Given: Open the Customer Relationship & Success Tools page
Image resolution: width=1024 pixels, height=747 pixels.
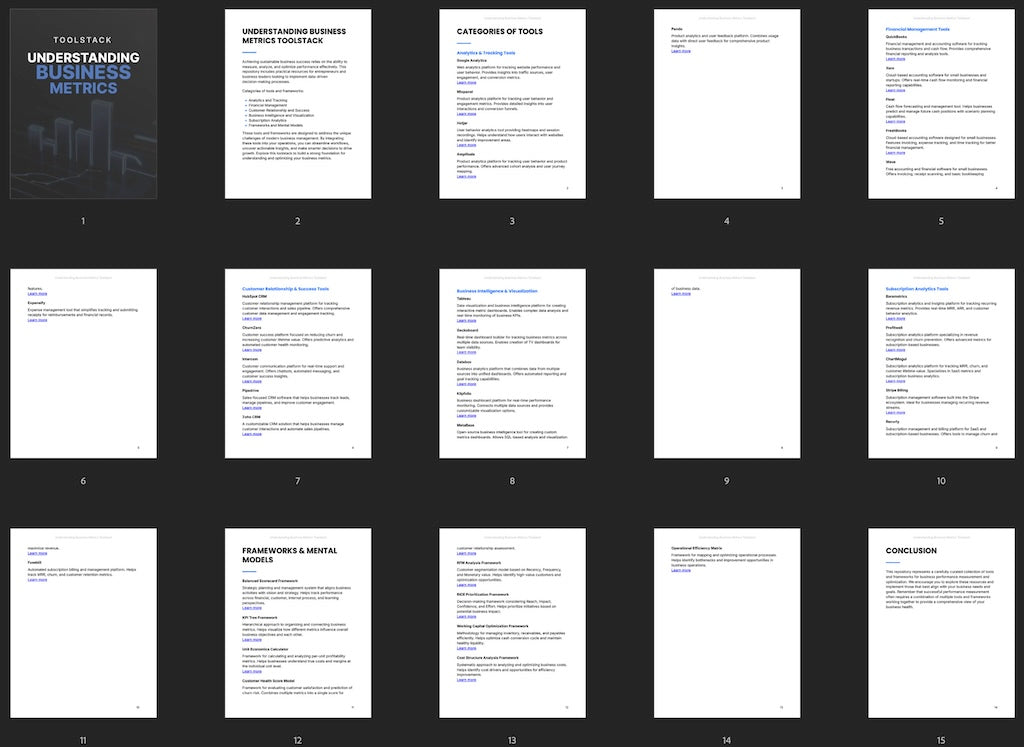Looking at the screenshot, I should pos(297,363).
